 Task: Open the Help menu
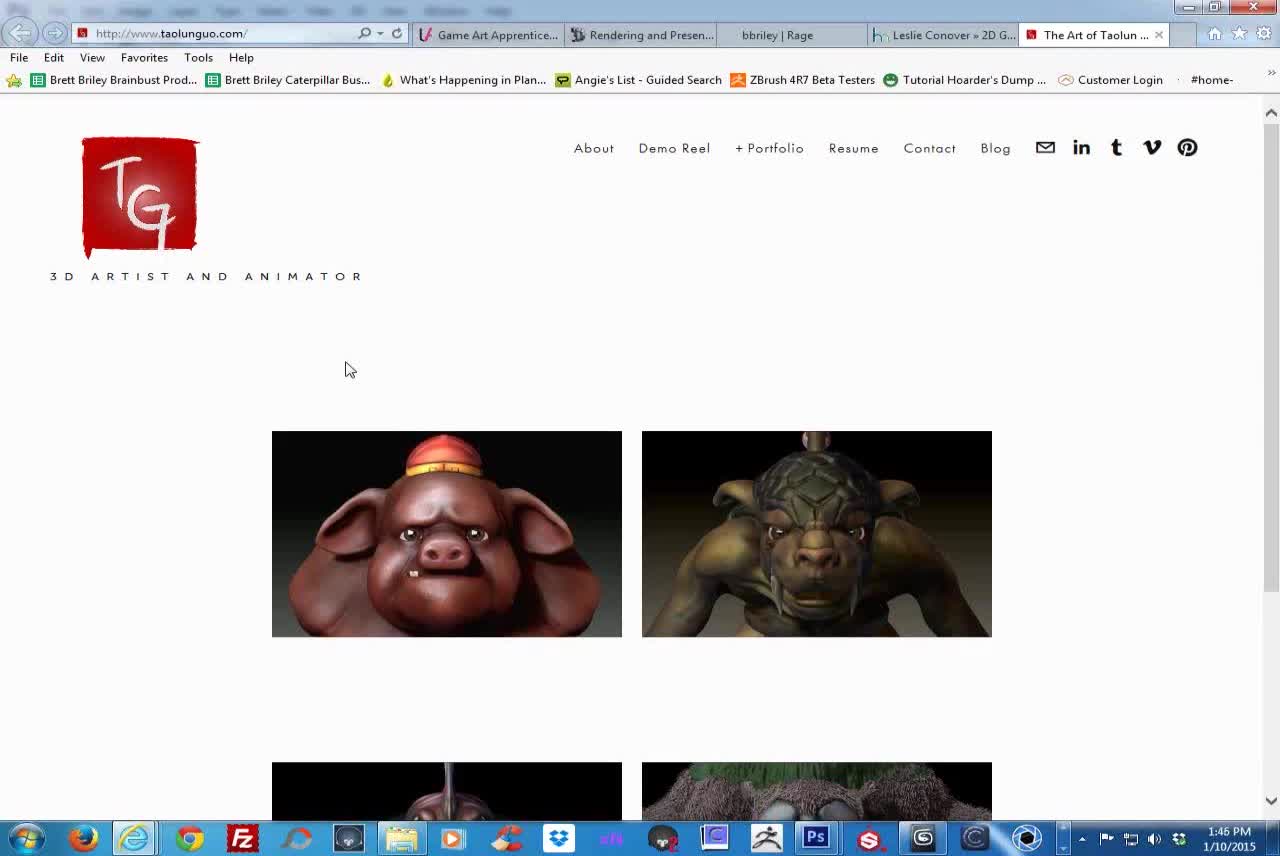241,58
